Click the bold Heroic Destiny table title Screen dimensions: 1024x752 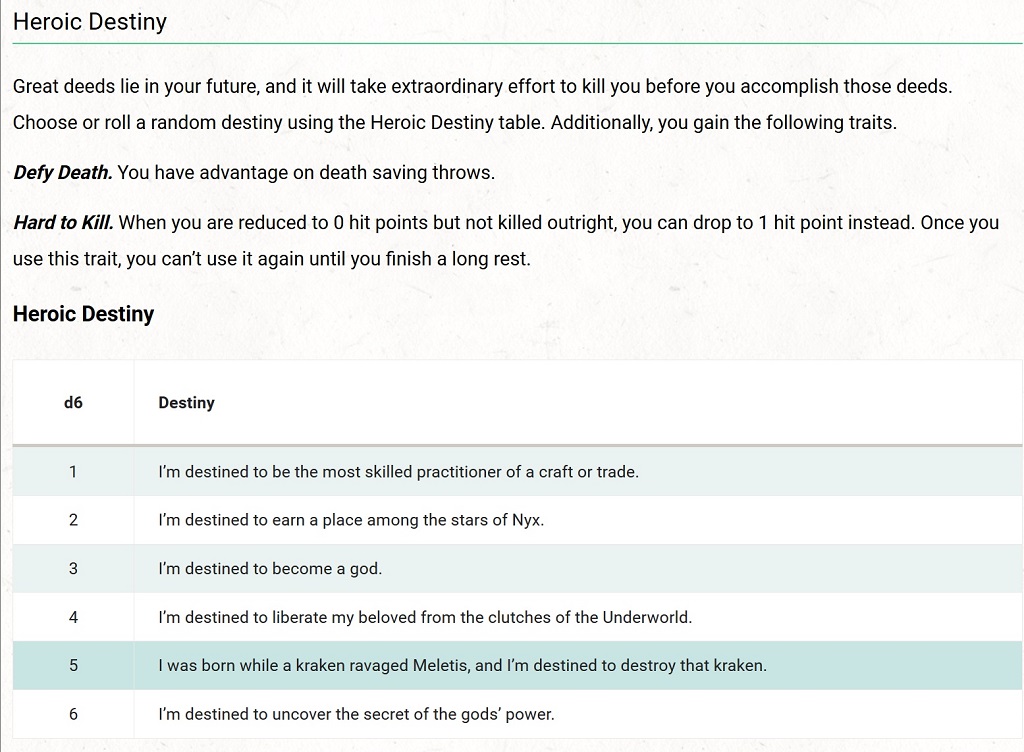point(84,314)
